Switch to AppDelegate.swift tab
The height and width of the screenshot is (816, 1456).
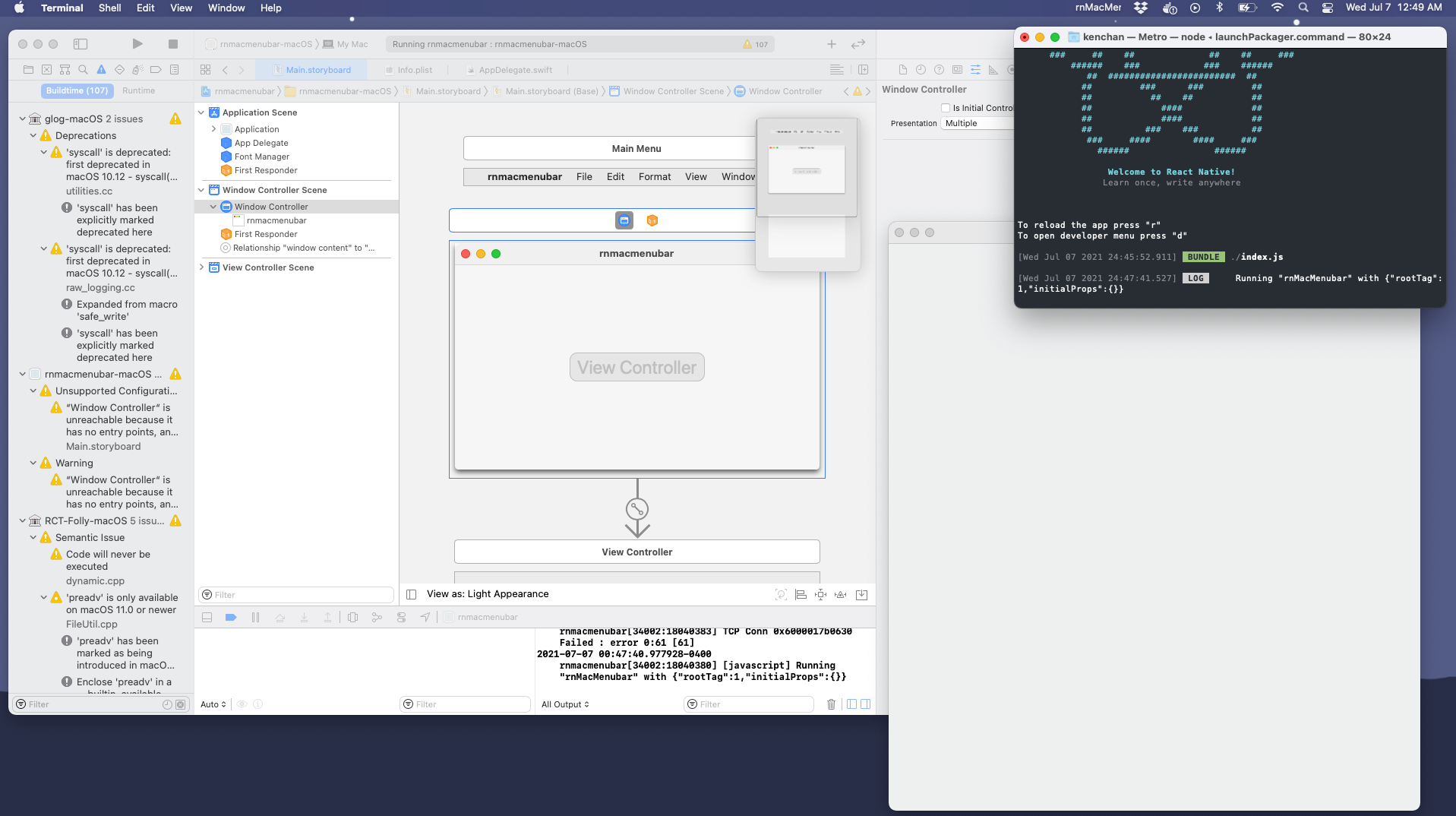click(509, 70)
